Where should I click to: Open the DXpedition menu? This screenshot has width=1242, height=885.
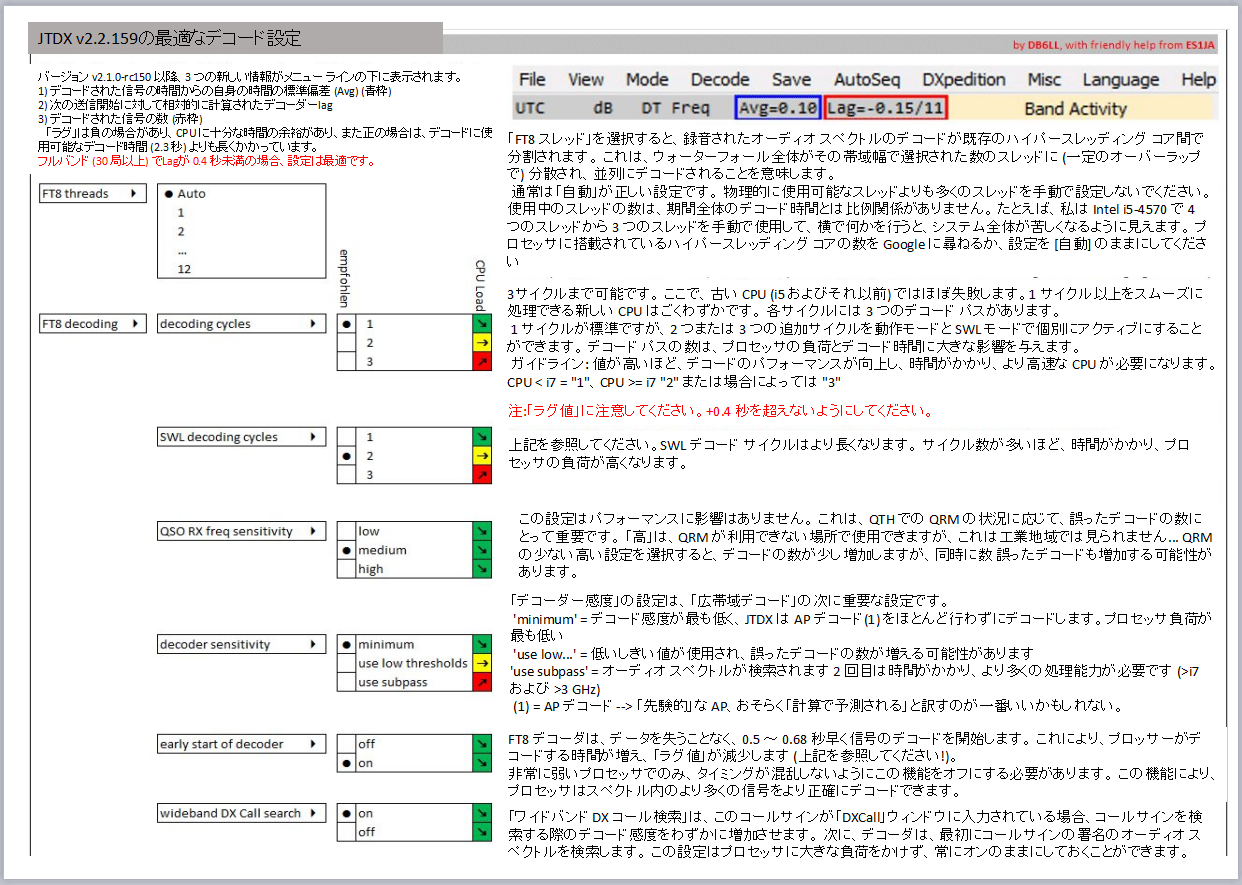(x=964, y=80)
